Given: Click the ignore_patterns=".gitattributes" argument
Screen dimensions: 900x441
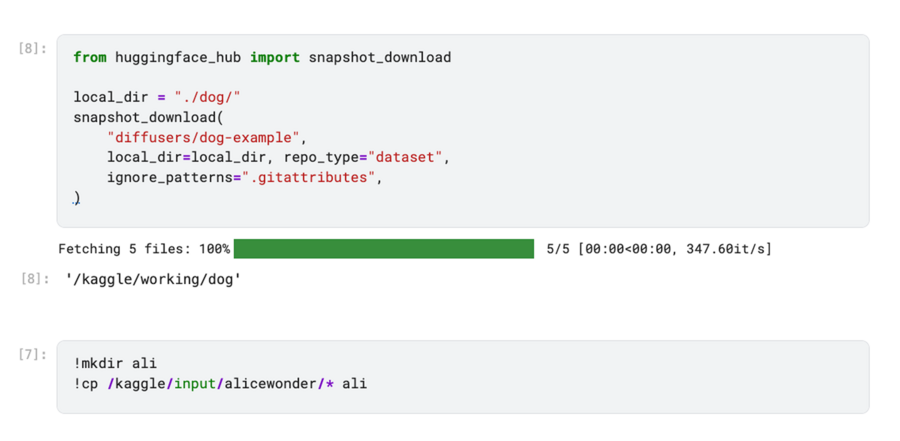Looking at the screenshot, I should click(x=244, y=177).
